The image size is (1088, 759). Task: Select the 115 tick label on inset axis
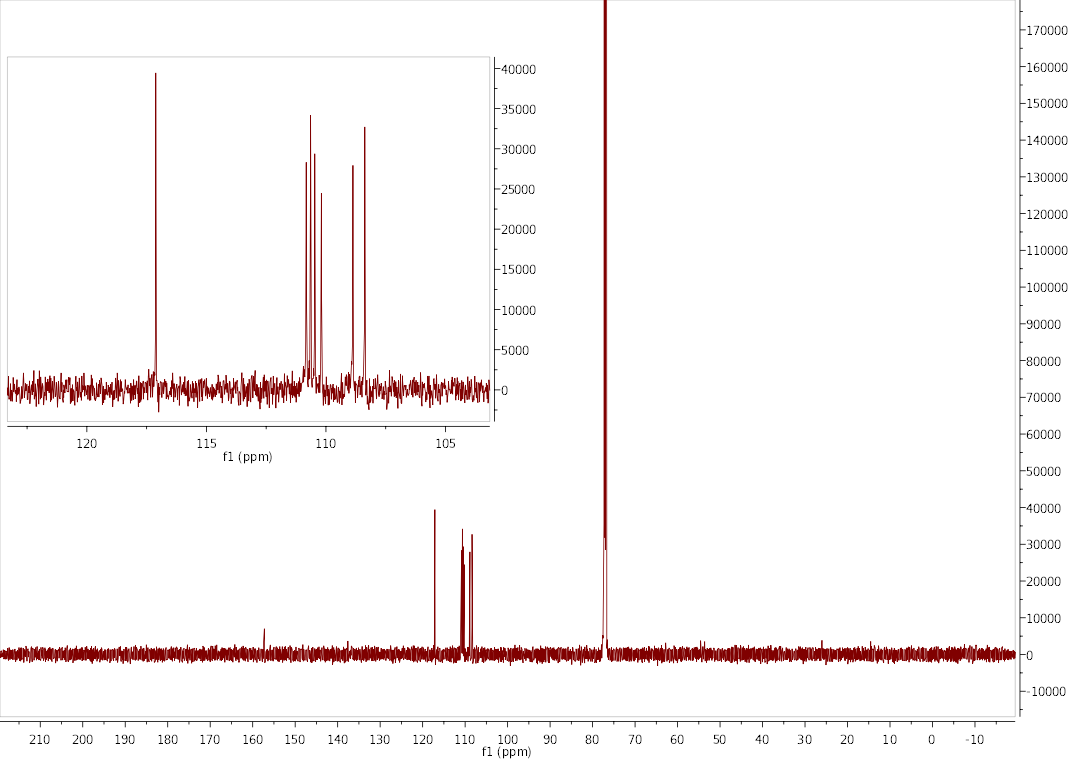coord(206,442)
